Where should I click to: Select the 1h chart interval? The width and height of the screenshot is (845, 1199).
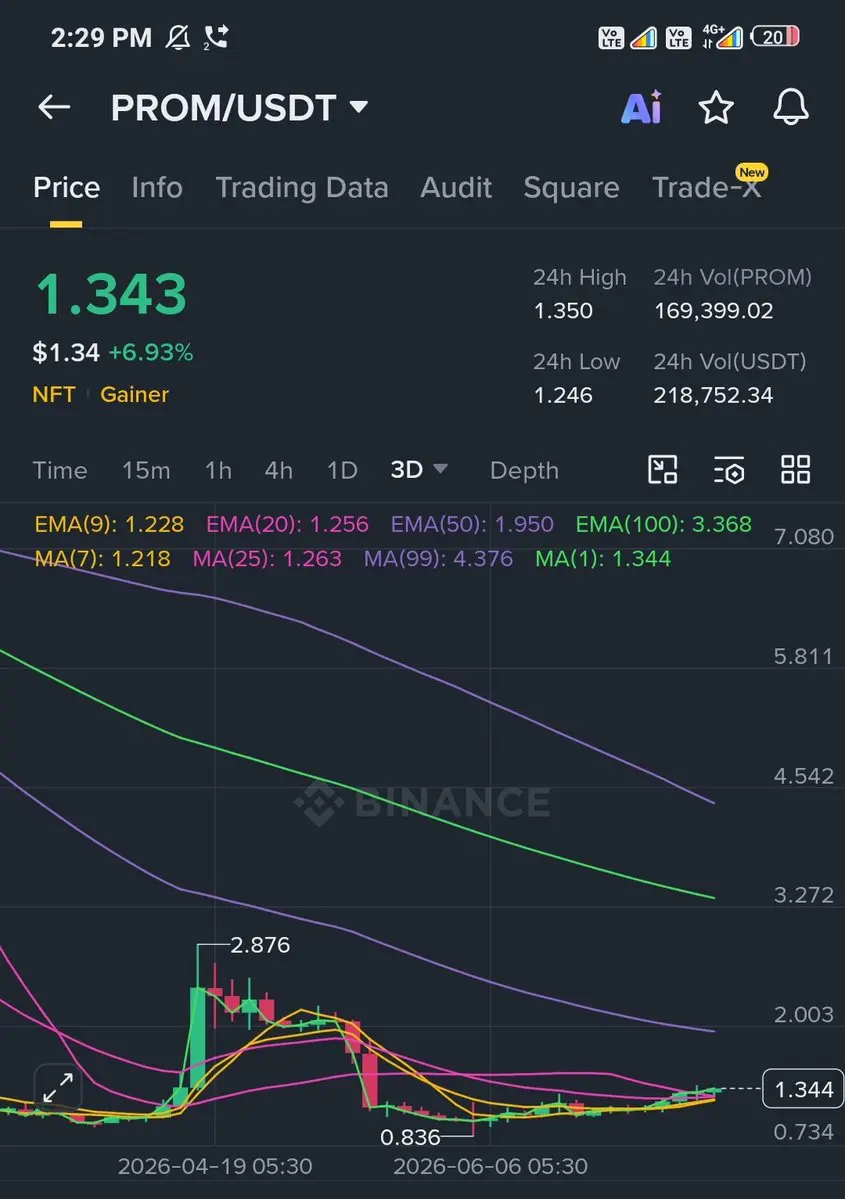pos(218,470)
